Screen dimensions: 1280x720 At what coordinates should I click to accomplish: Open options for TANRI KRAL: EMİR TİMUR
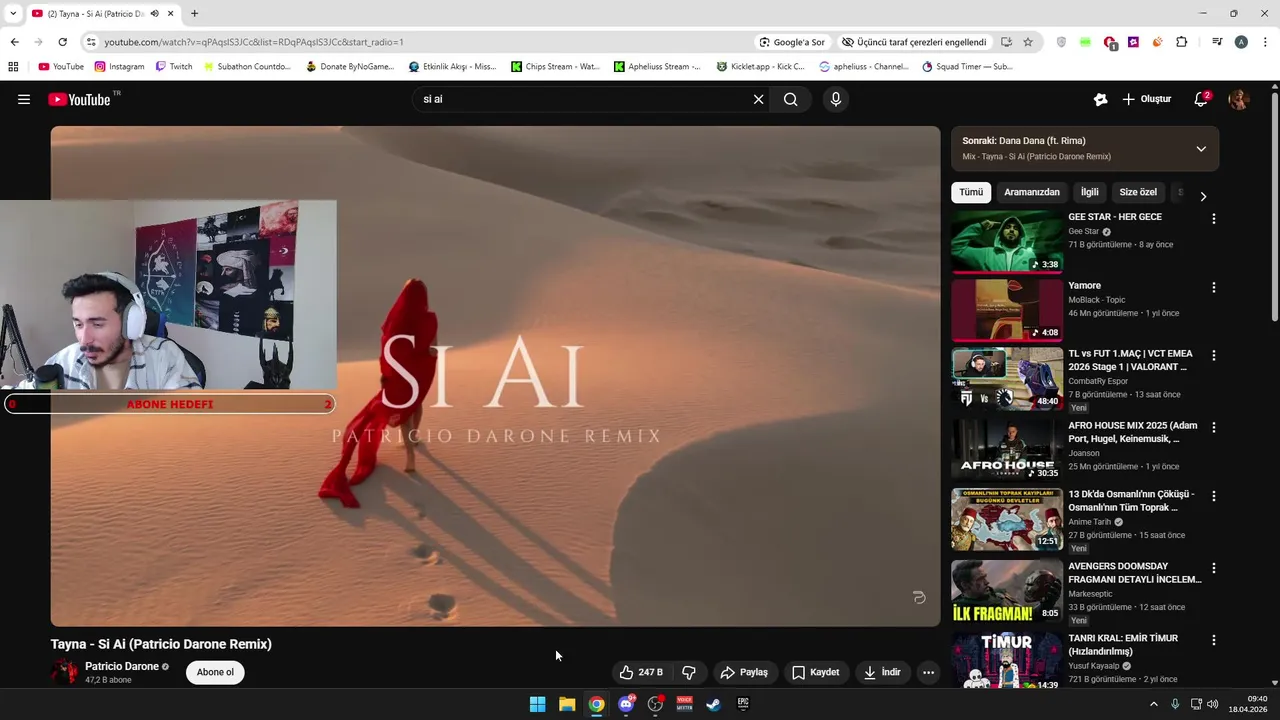(1214, 640)
